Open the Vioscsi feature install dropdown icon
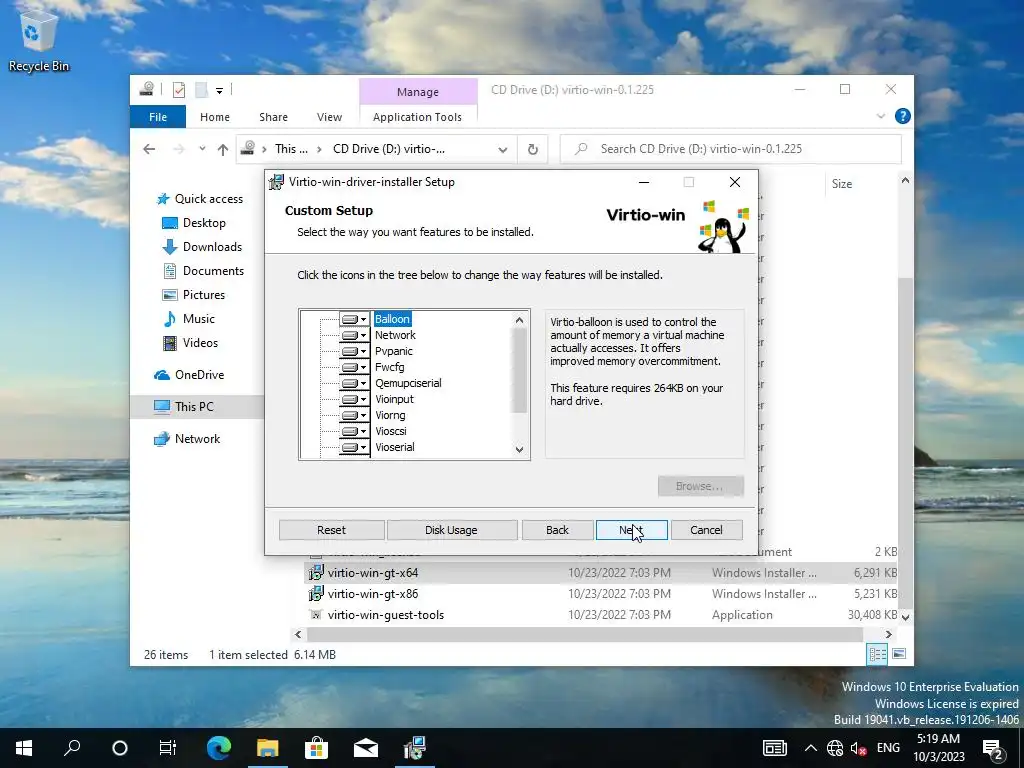 [x=355, y=431]
